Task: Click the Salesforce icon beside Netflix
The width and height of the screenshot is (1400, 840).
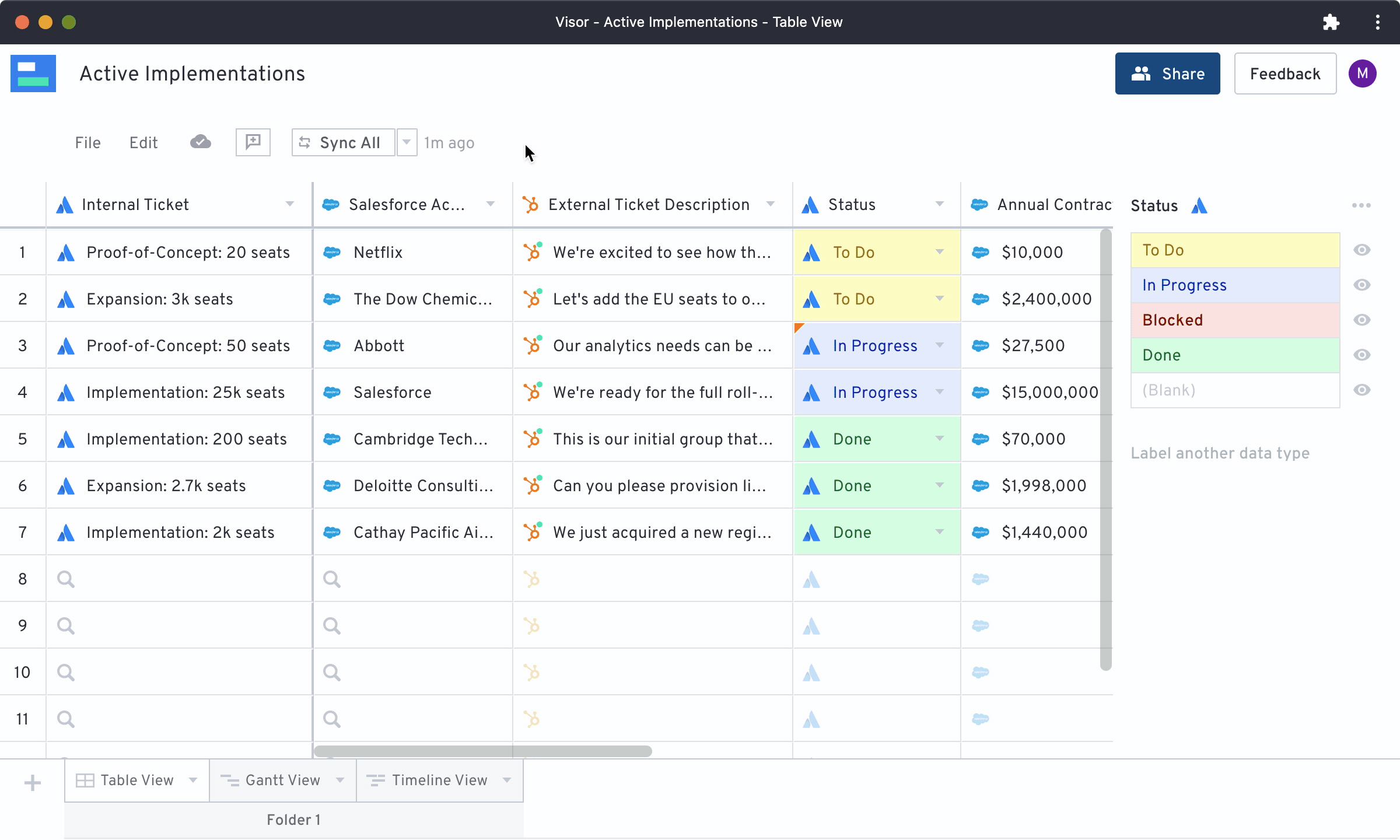Action: pos(331,252)
